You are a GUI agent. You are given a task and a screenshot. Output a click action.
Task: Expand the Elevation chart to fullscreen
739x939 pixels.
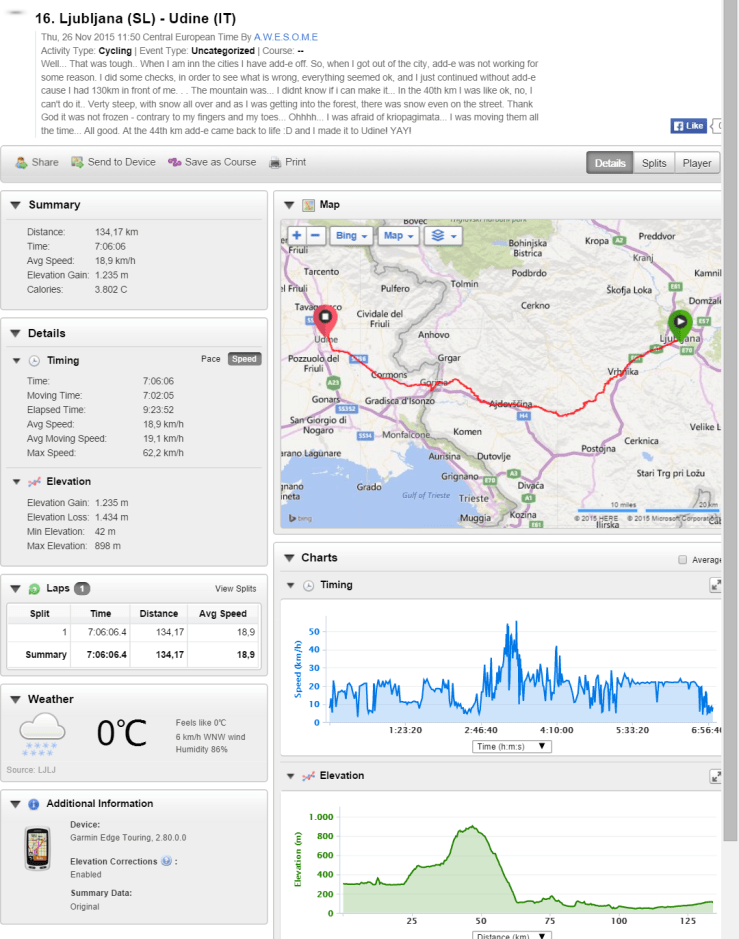point(716,776)
